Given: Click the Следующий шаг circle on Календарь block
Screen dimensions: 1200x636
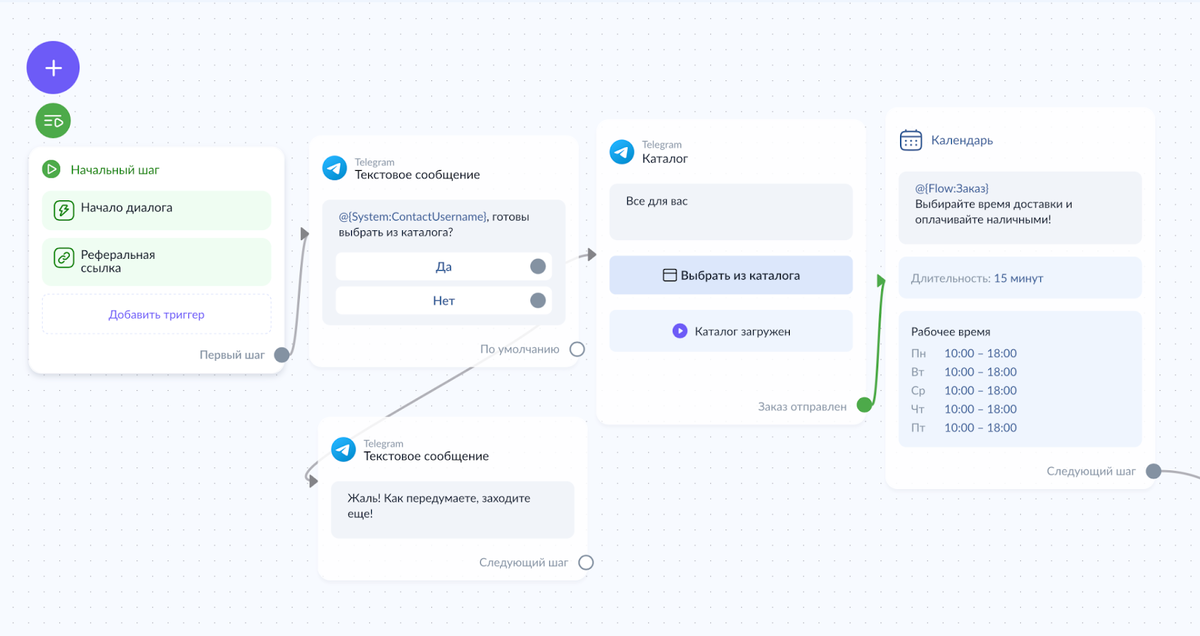Looking at the screenshot, I should [x=1155, y=469].
